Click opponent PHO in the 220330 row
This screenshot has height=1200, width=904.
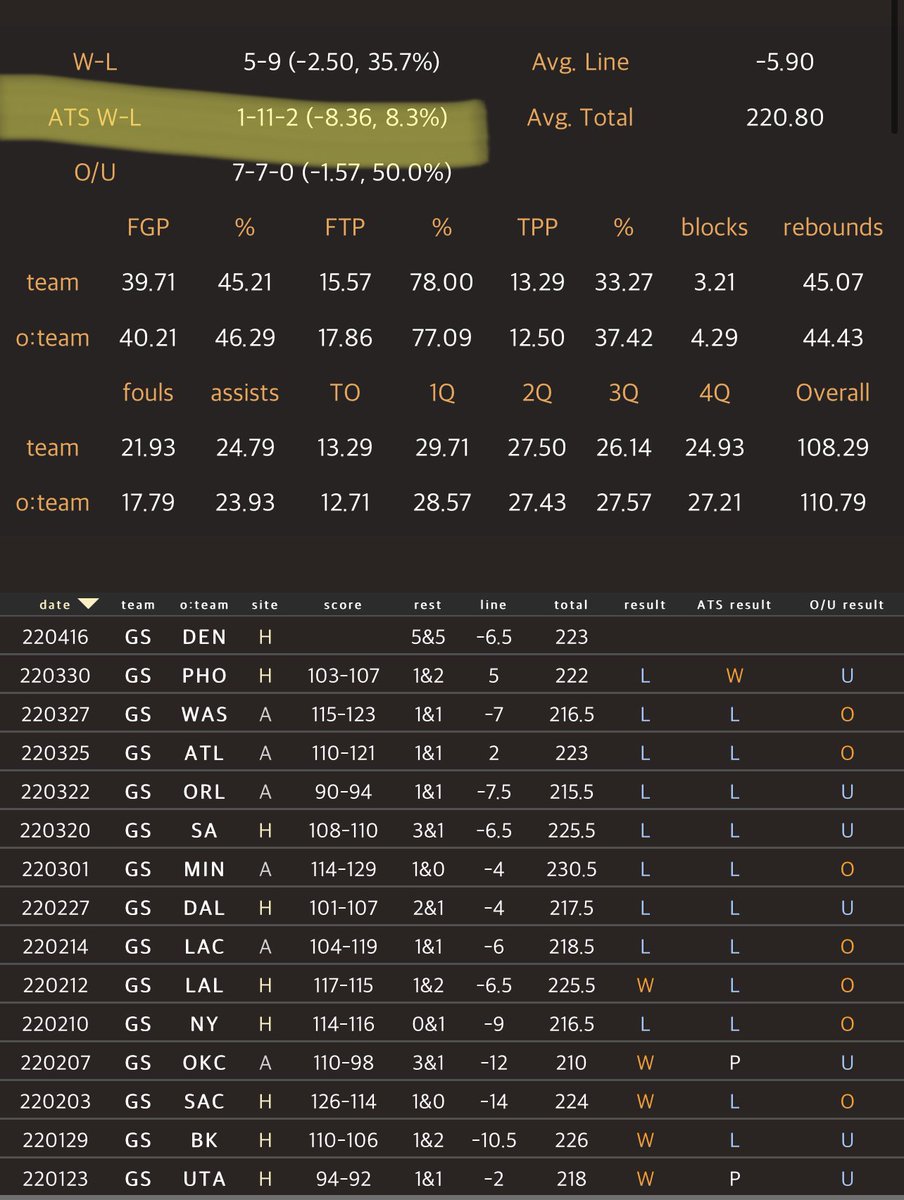204,676
